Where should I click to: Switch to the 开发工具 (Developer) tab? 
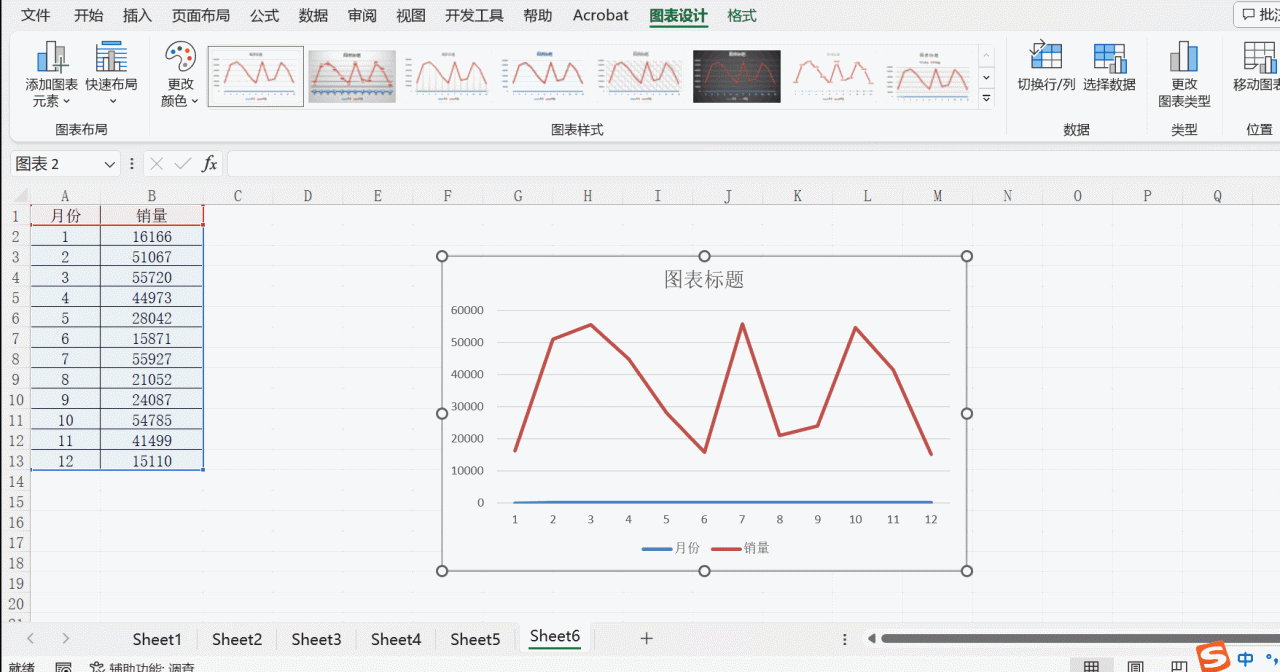(x=474, y=16)
